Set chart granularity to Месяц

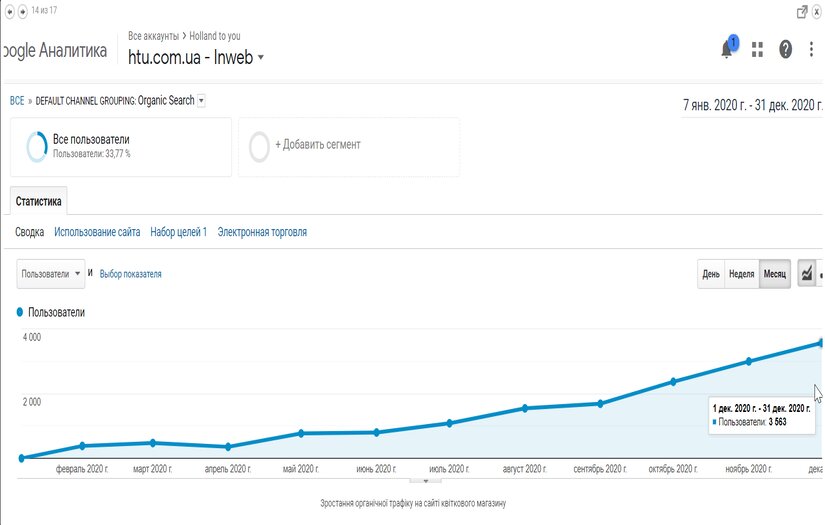point(775,274)
